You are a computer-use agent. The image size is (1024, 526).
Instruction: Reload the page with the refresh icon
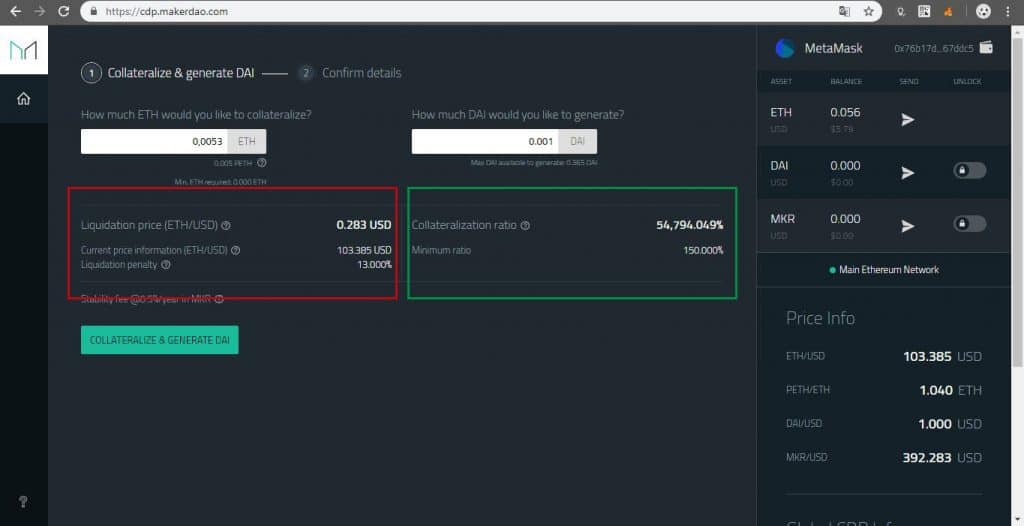[63, 11]
